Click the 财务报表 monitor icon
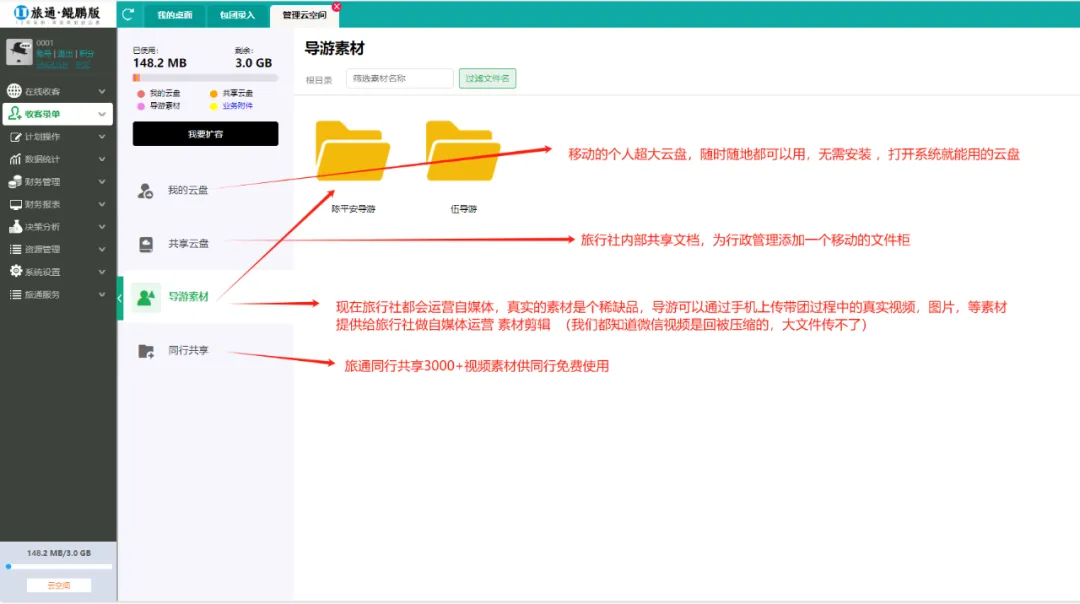This screenshot has width=1080, height=604. click(15, 205)
